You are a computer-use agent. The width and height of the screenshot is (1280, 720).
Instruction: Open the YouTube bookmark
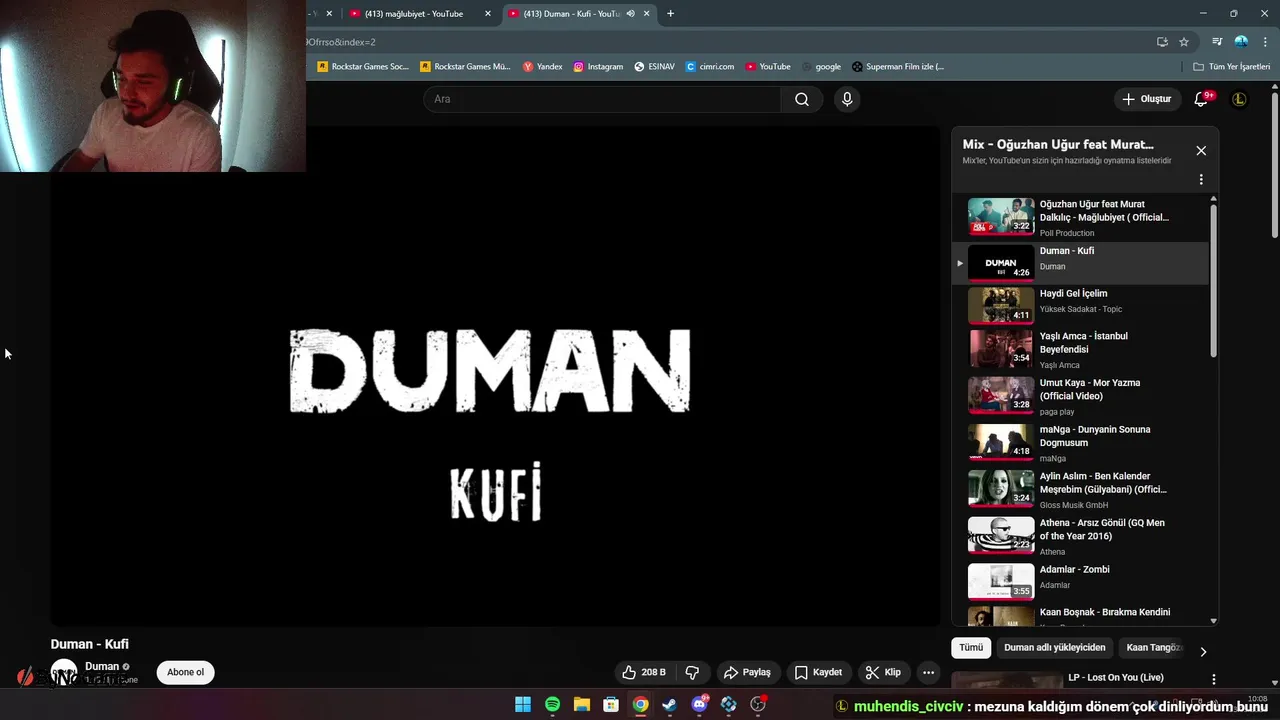point(768,66)
